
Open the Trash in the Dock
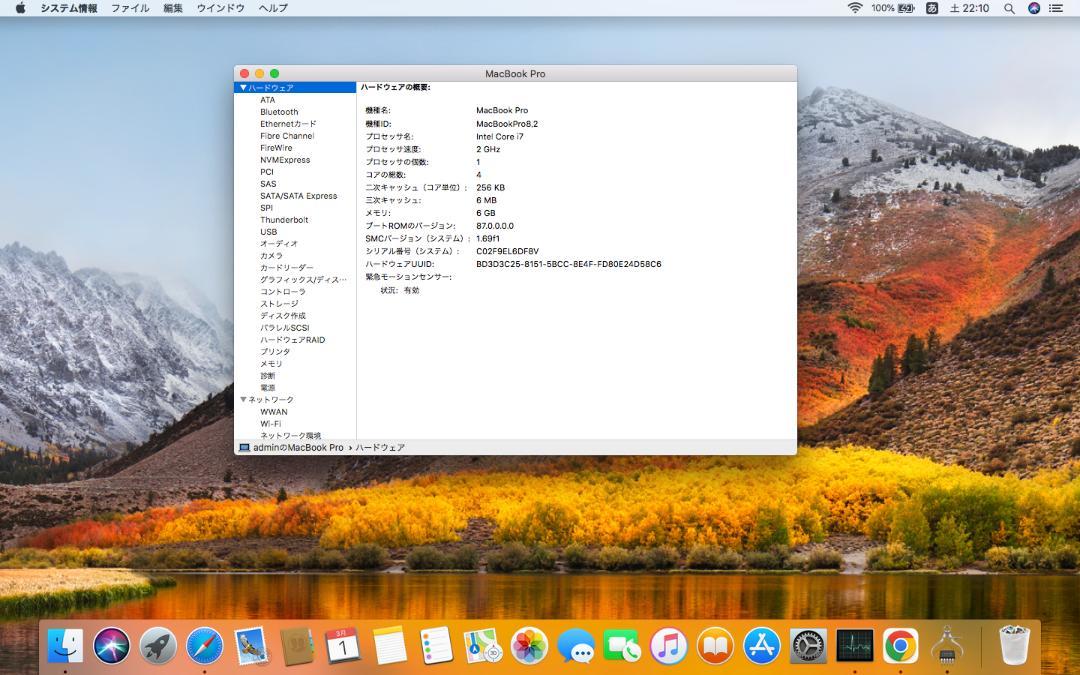coord(1014,647)
